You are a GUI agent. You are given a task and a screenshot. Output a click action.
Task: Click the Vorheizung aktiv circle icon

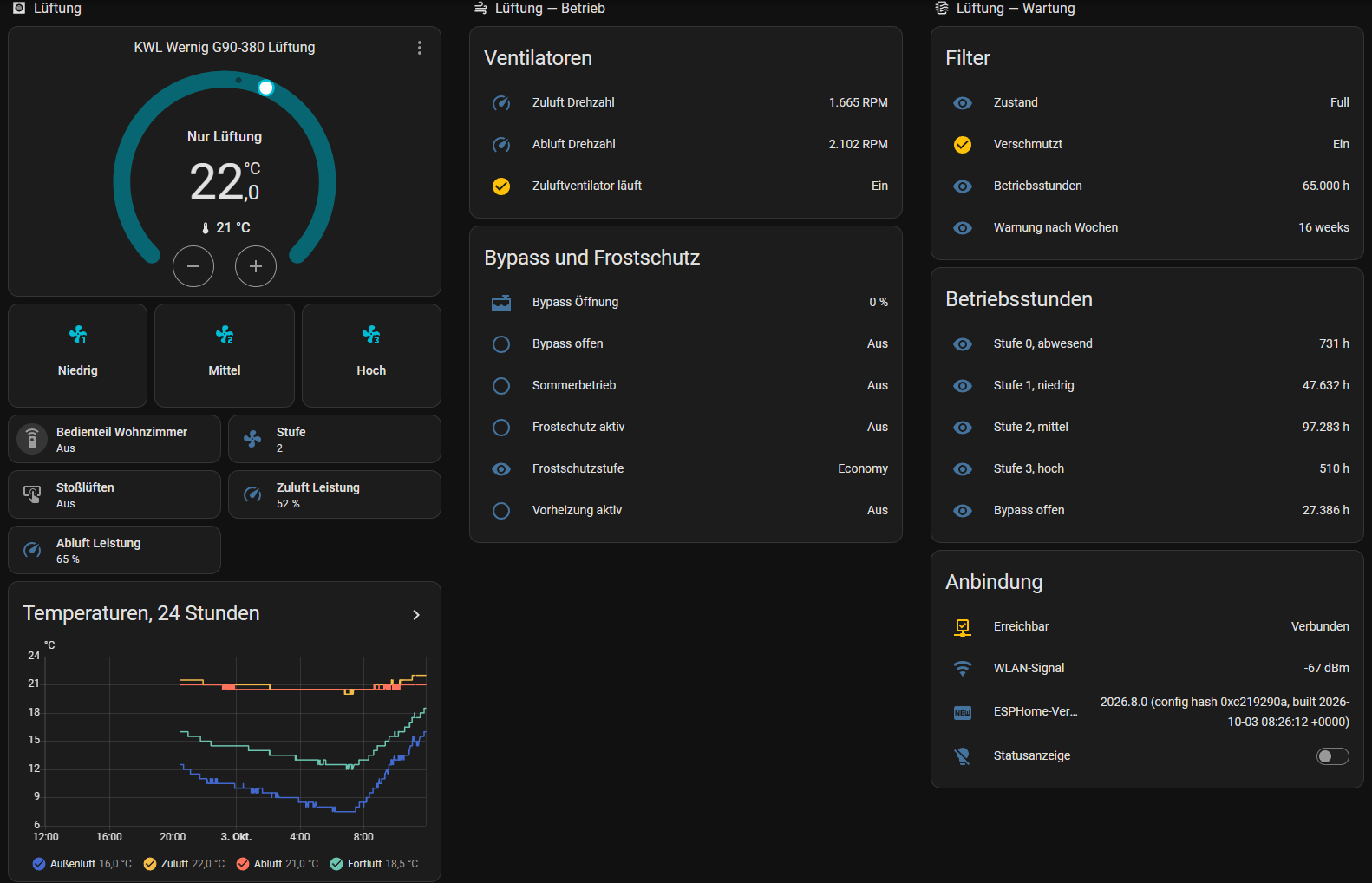click(501, 510)
